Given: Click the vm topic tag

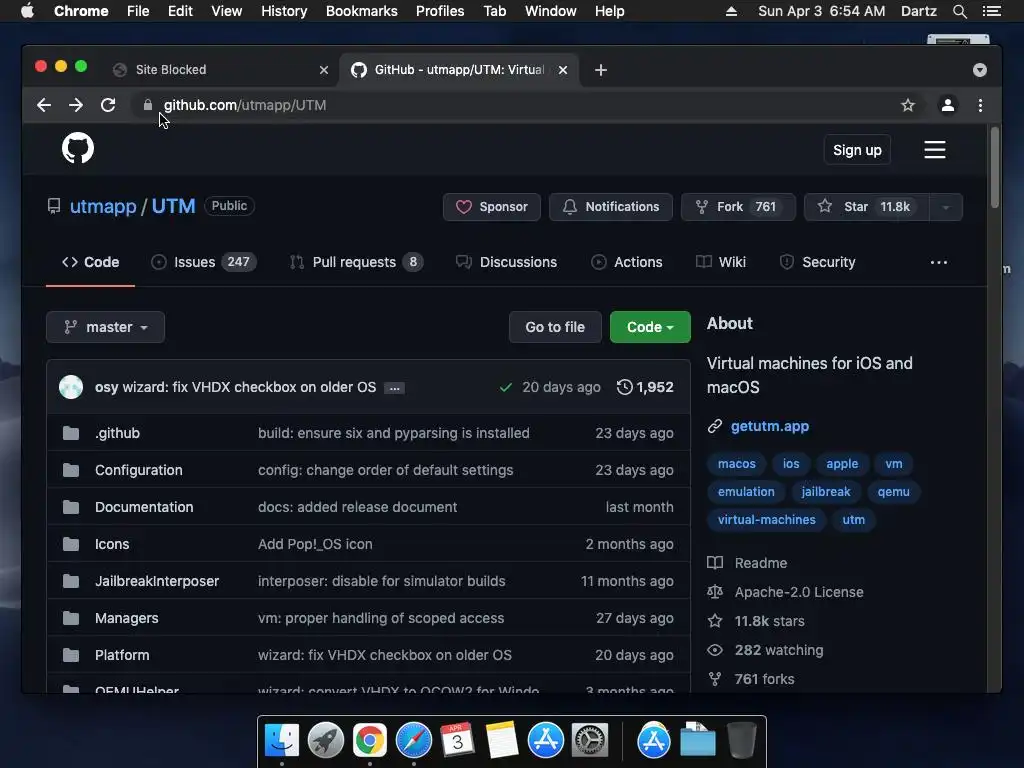Looking at the screenshot, I should pyautogui.click(x=893, y=464).
